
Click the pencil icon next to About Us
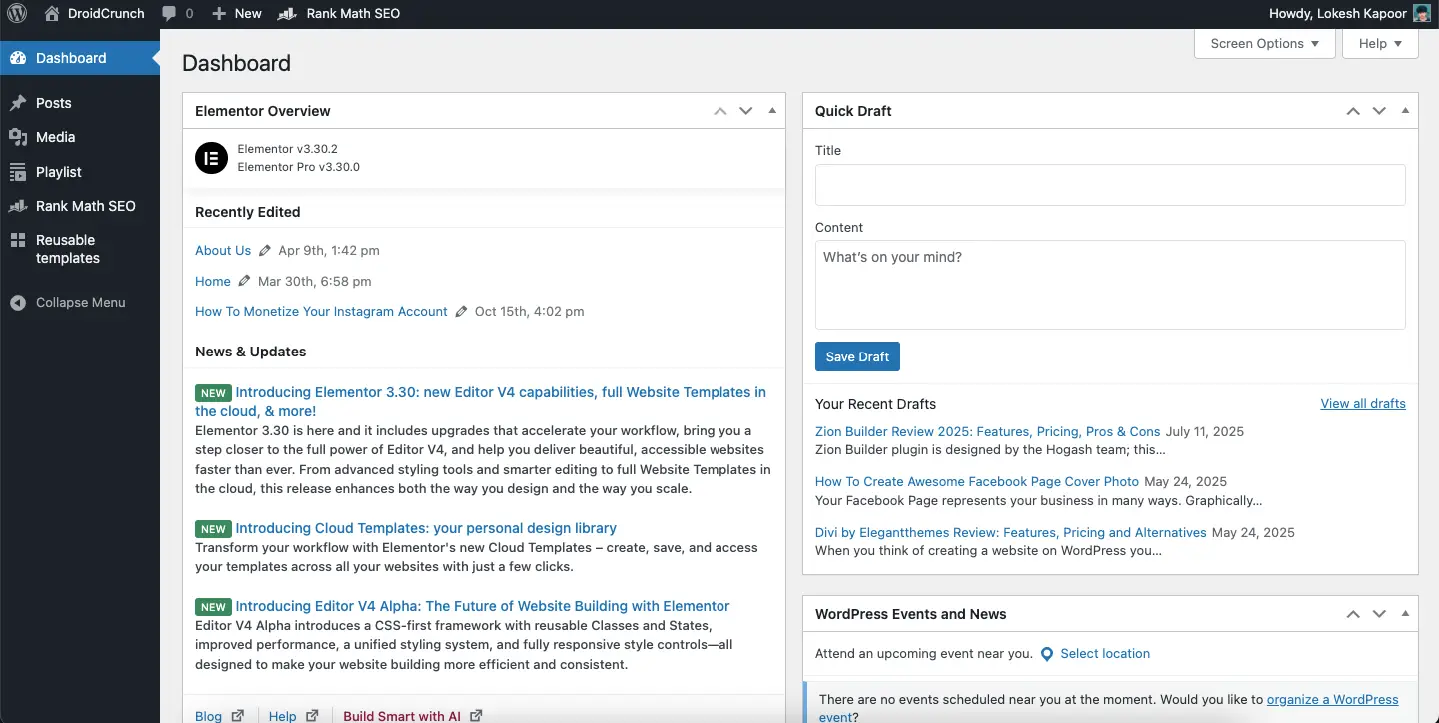(265, 250)
